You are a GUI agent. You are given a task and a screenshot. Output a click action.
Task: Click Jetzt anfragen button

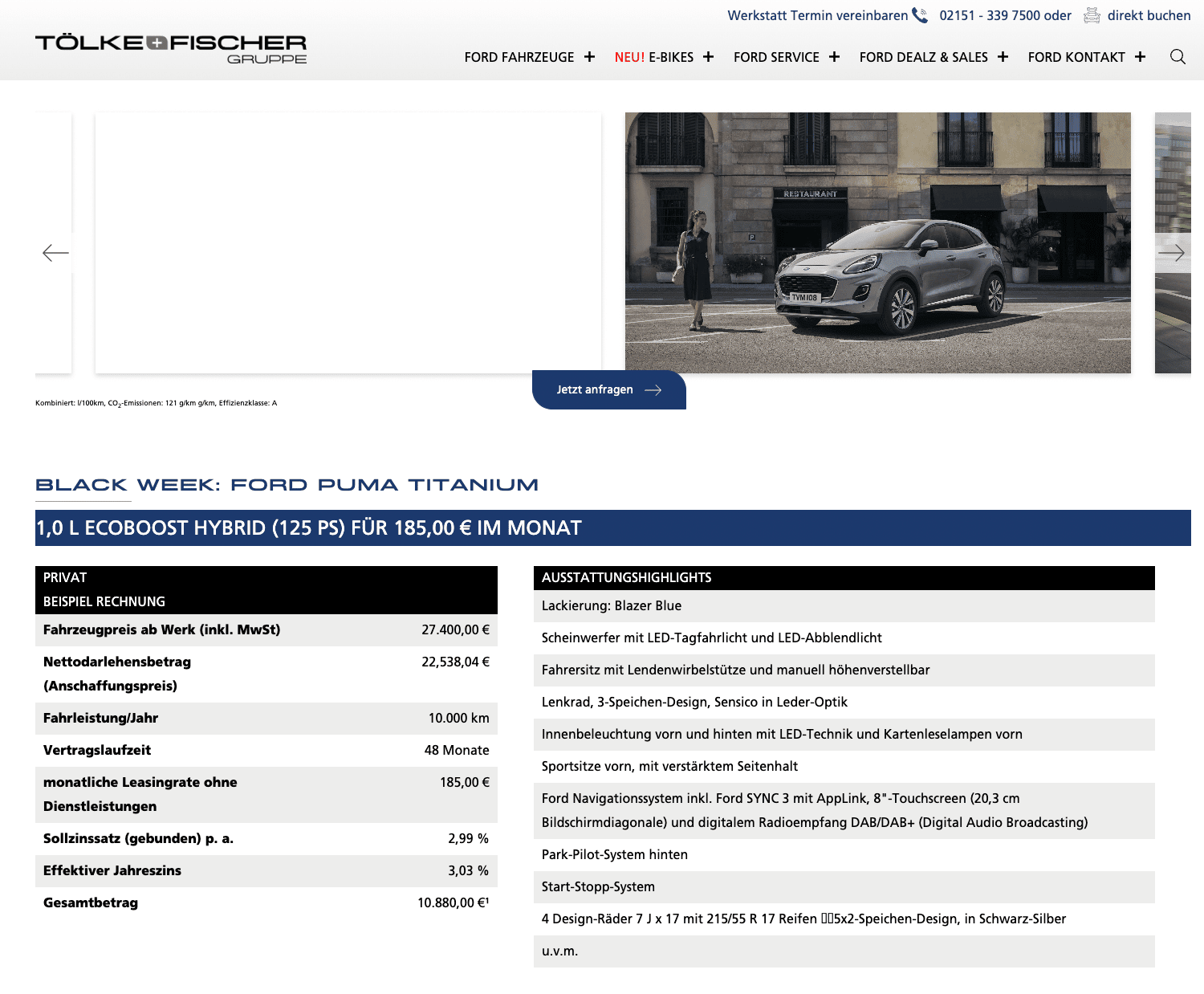(x=609, y=389)
